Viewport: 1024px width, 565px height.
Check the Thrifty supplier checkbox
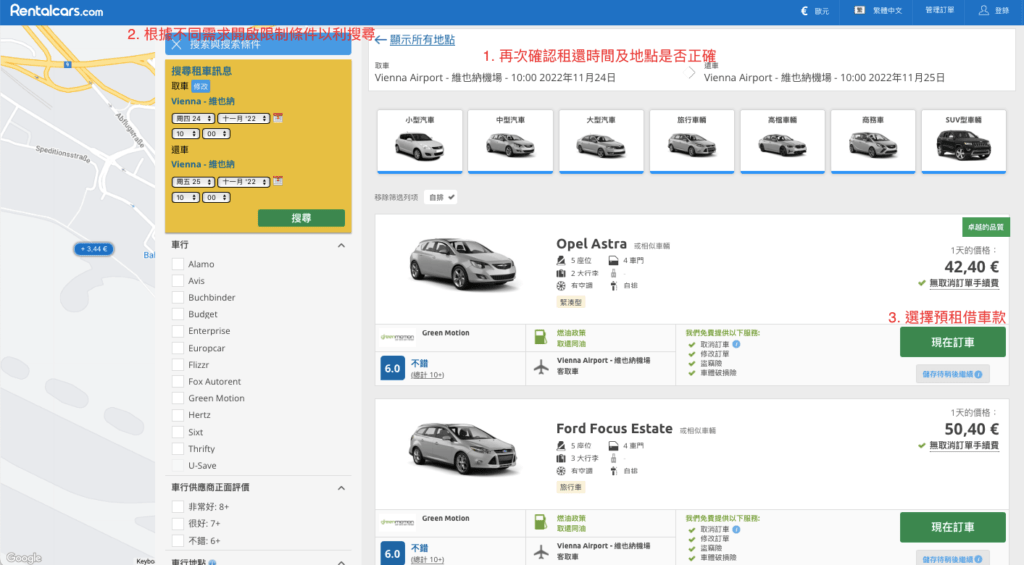[178, 449]
